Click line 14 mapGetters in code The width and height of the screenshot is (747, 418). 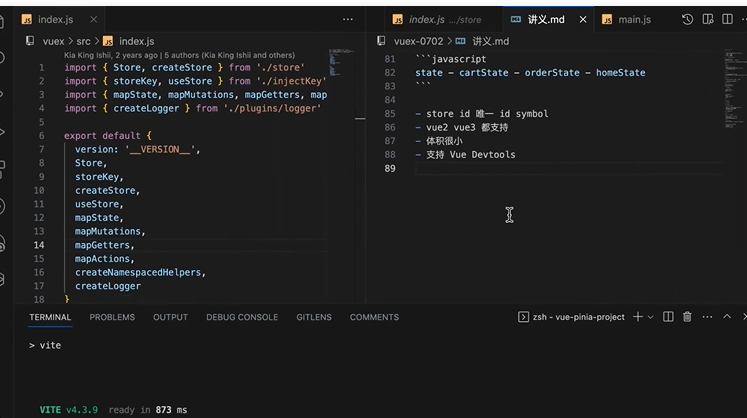point(102,245)
